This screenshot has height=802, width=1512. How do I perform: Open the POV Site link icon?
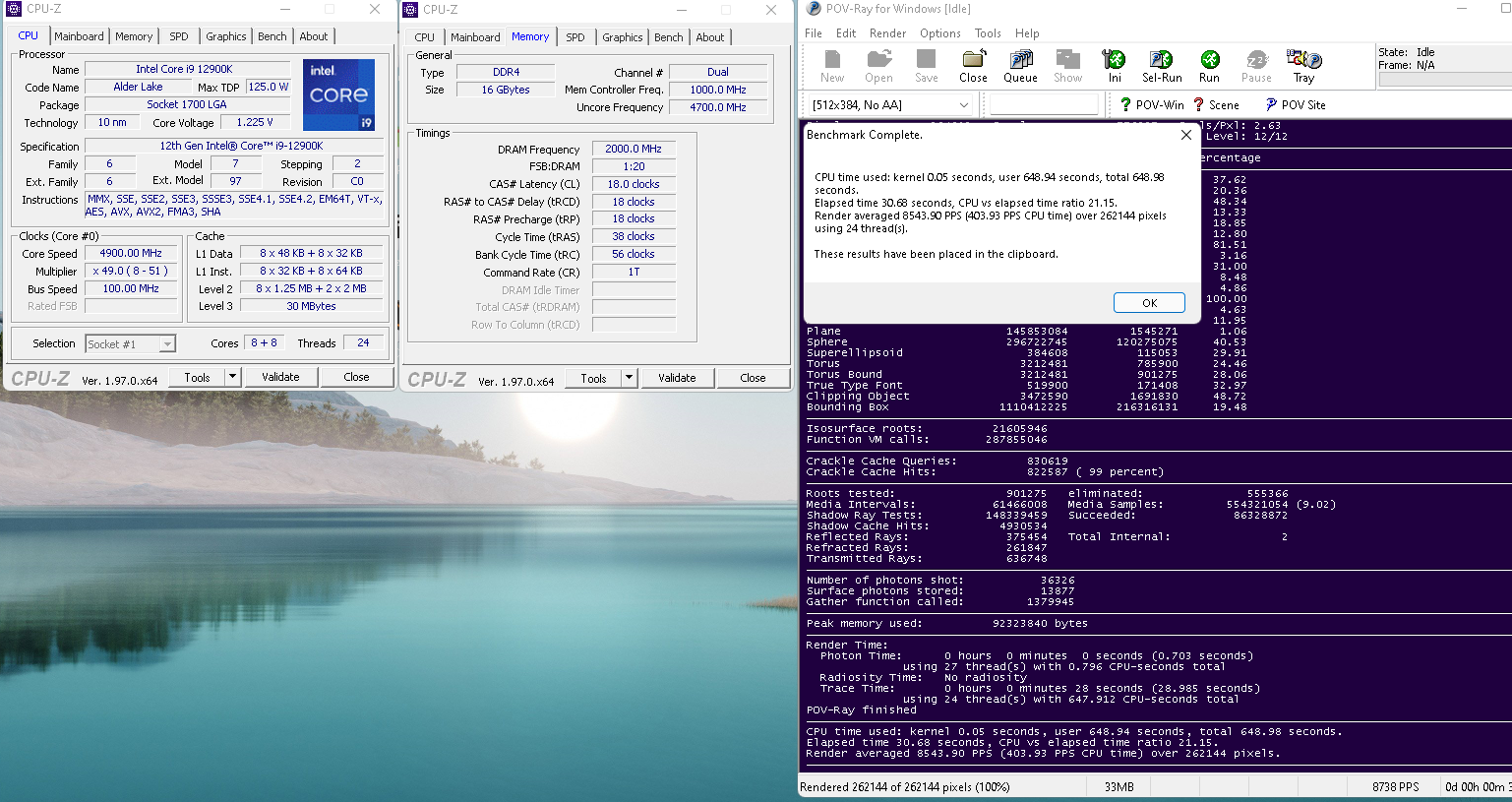tap(1271, 104)
